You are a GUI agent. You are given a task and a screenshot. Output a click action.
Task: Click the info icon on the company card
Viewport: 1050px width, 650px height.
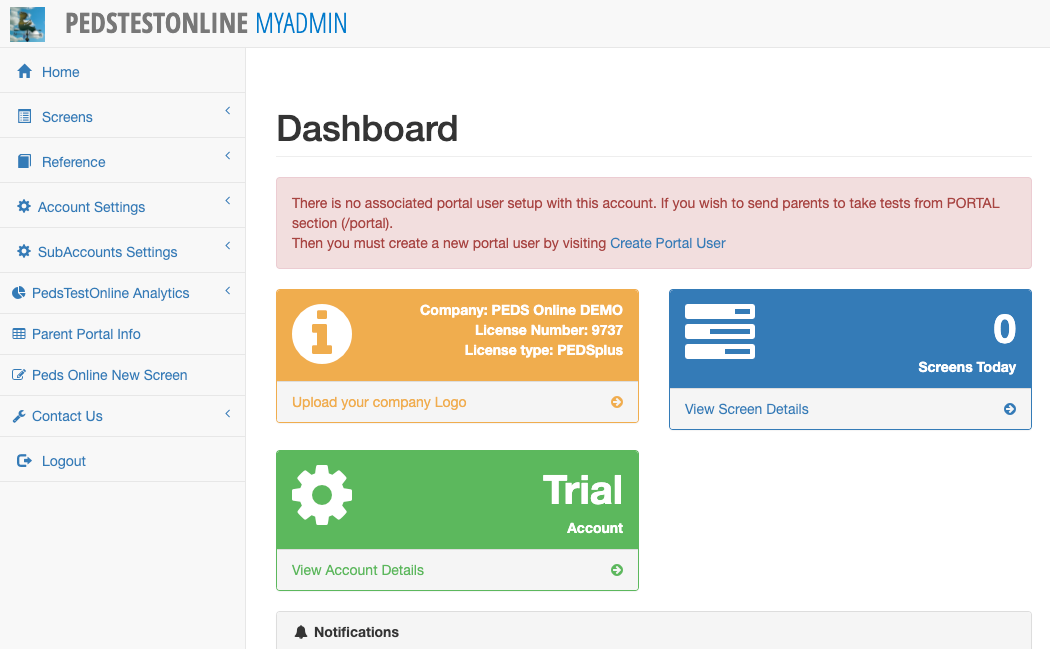pyautogui.click(x=321, y=335)
